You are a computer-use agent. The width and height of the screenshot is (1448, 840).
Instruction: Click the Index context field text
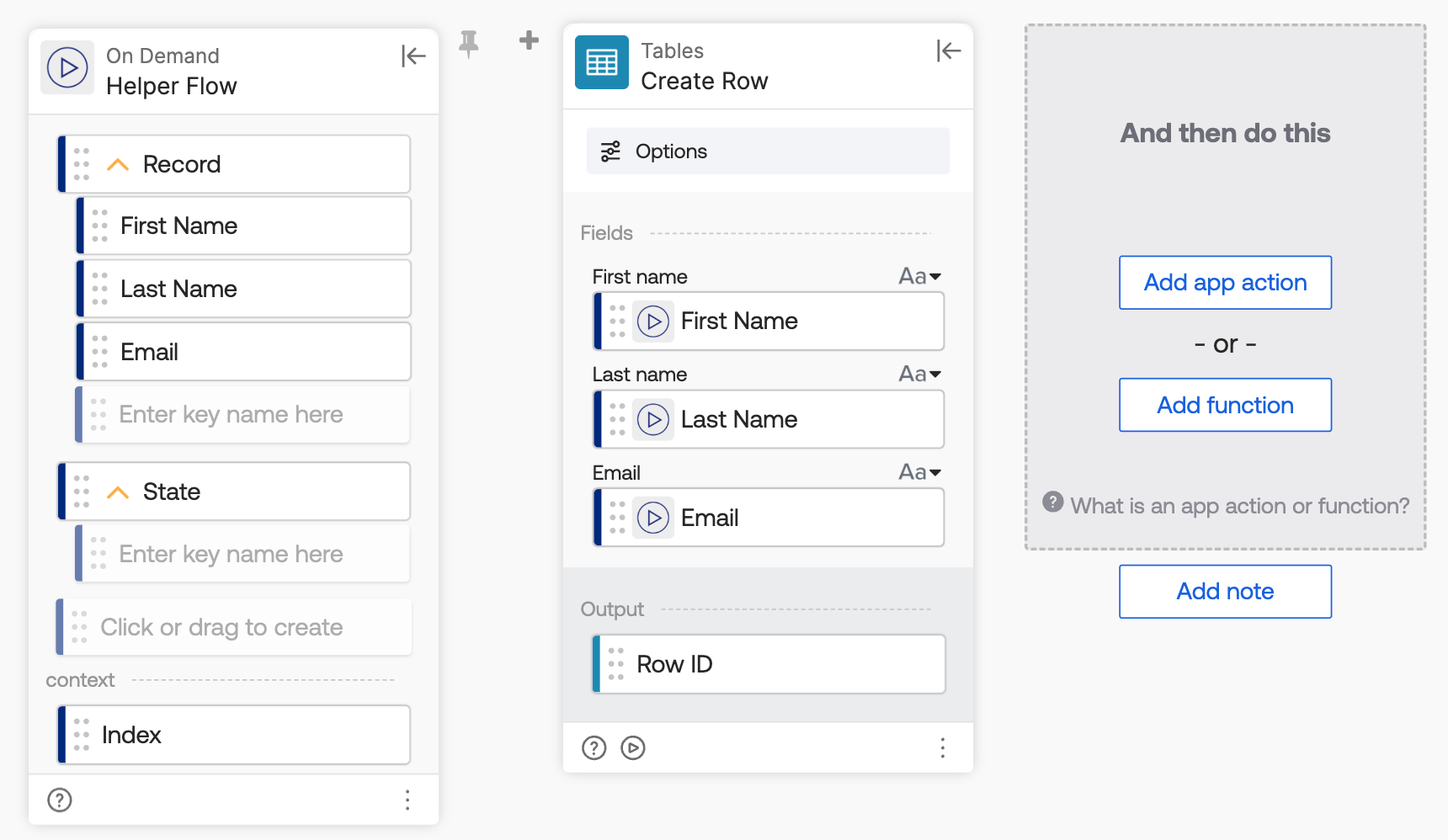click(x=131, y=735)
